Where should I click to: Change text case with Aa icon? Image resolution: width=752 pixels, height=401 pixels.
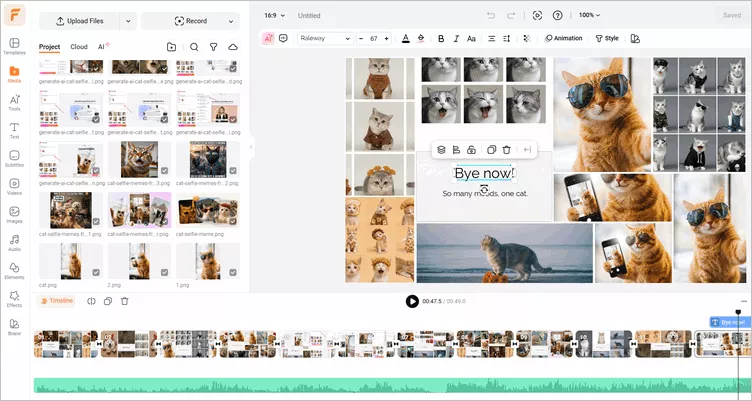[x=471, y=38]
